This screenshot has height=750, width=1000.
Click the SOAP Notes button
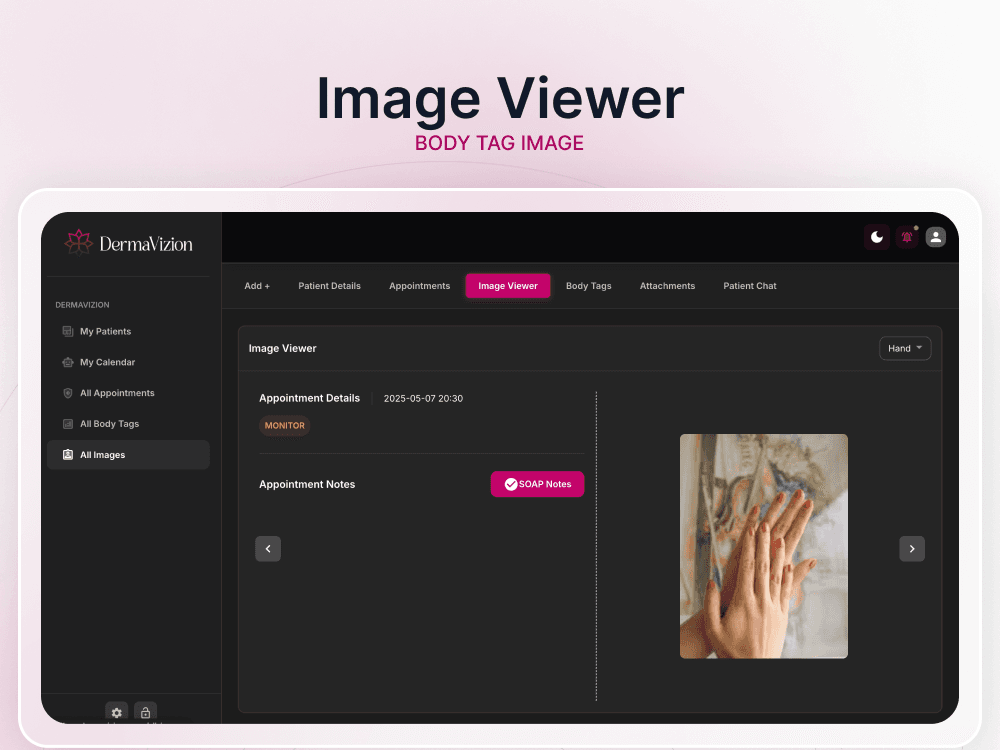click(x=537, y=484)
